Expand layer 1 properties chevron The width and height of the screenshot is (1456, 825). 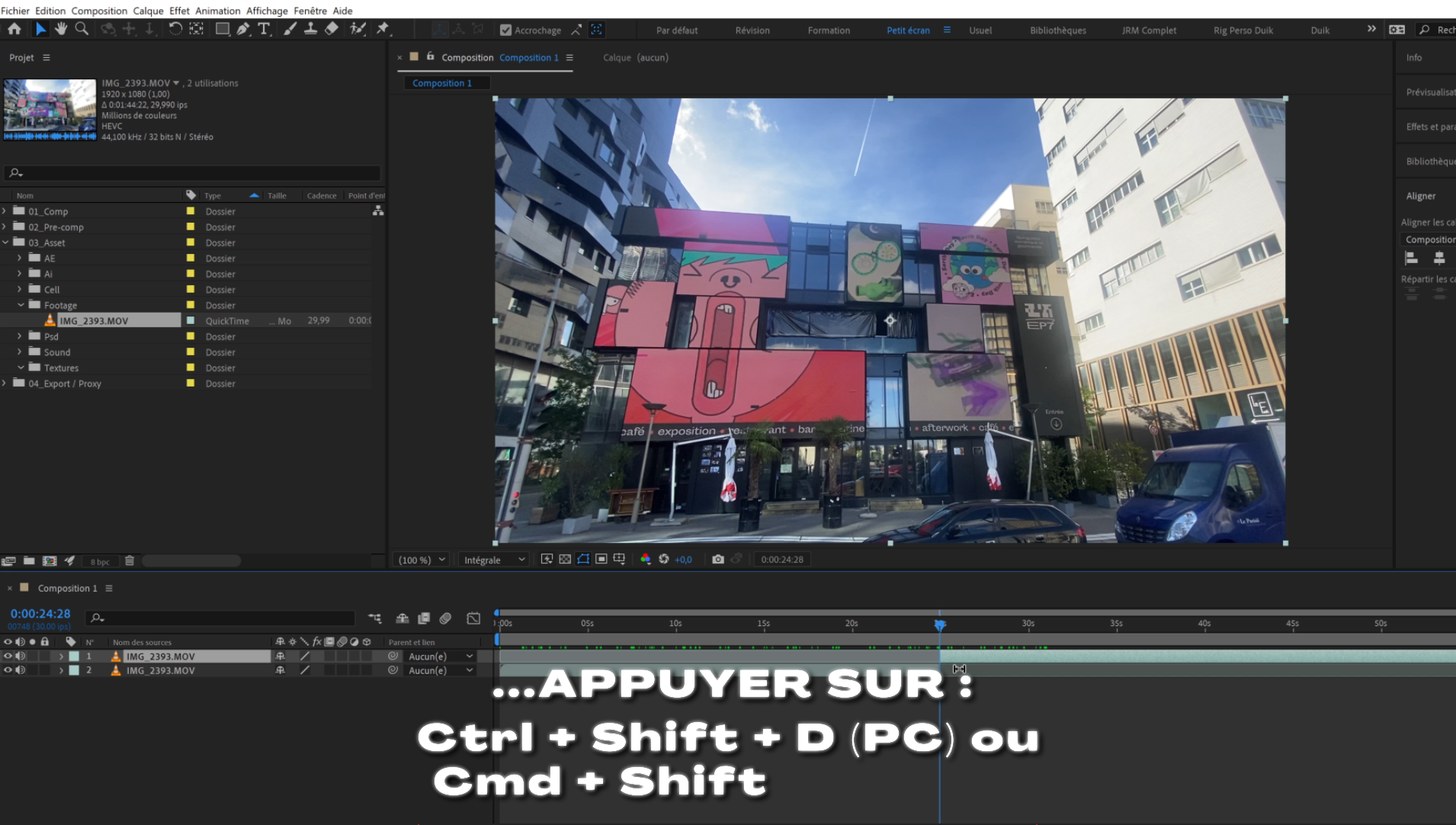(x=61, y=656)
